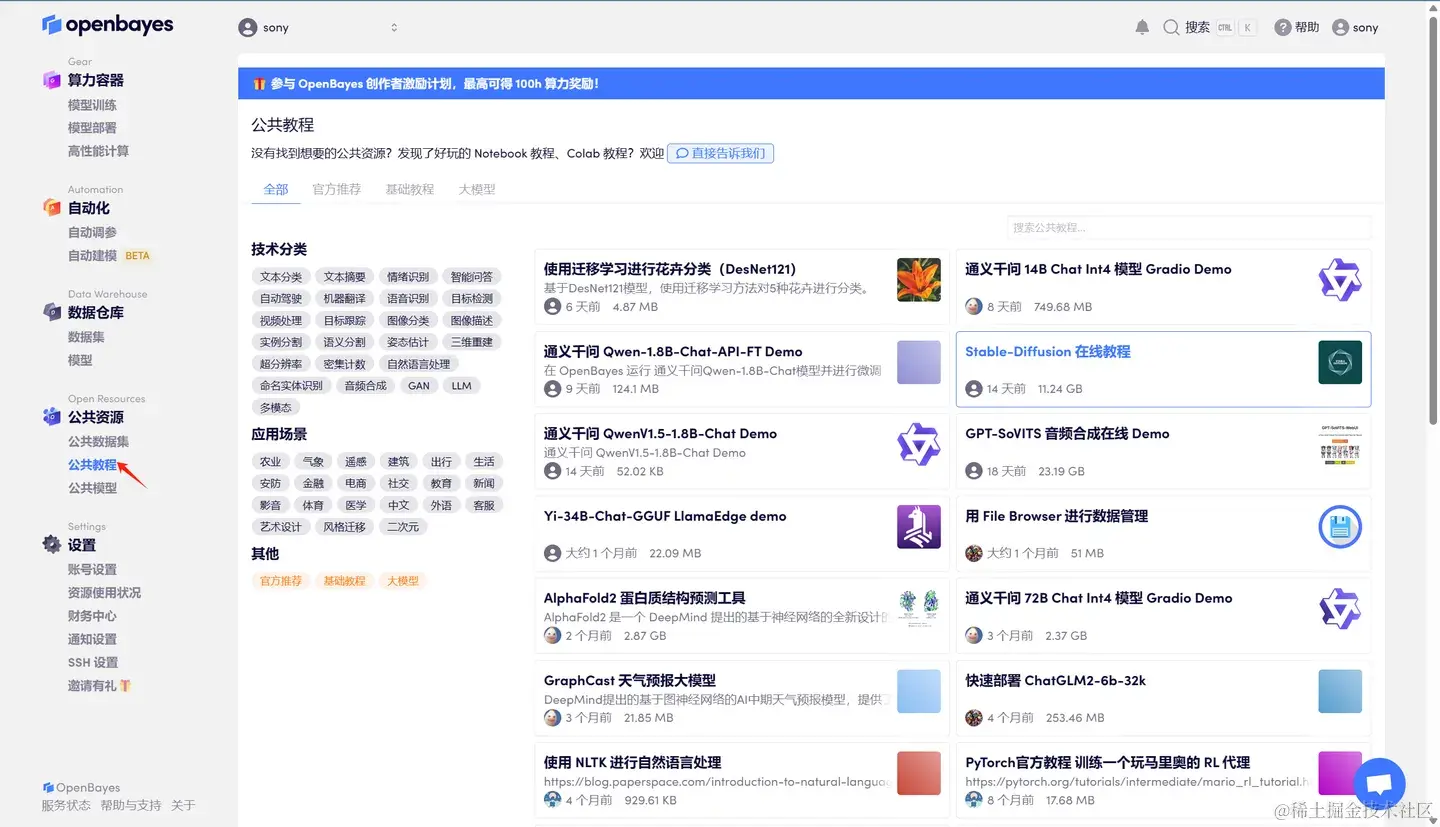
Task: Open 自动建模 BETA in sidebar
Action: (x=109, y=255)
